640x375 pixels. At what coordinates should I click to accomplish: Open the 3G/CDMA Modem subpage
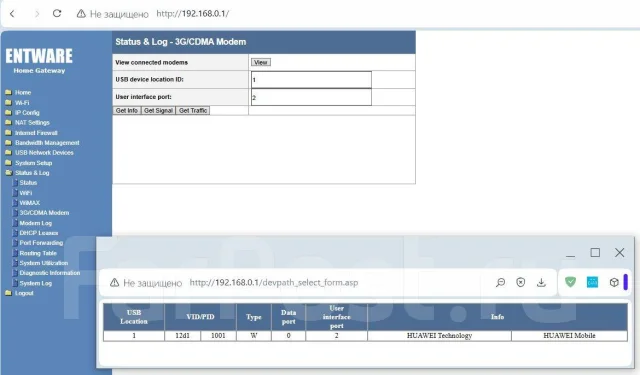coord(44,213)
